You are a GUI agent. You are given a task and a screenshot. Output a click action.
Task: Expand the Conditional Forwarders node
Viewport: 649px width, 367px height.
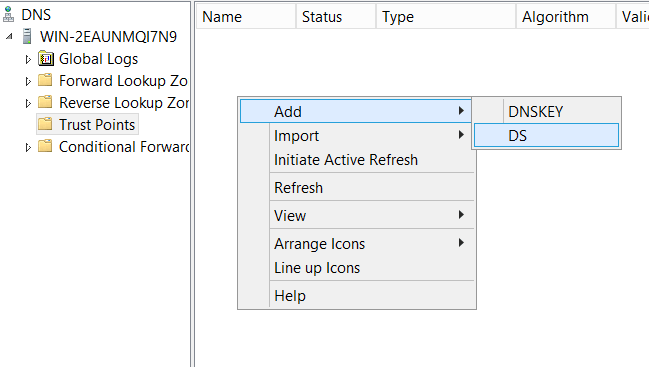click(x=28, y=147)
